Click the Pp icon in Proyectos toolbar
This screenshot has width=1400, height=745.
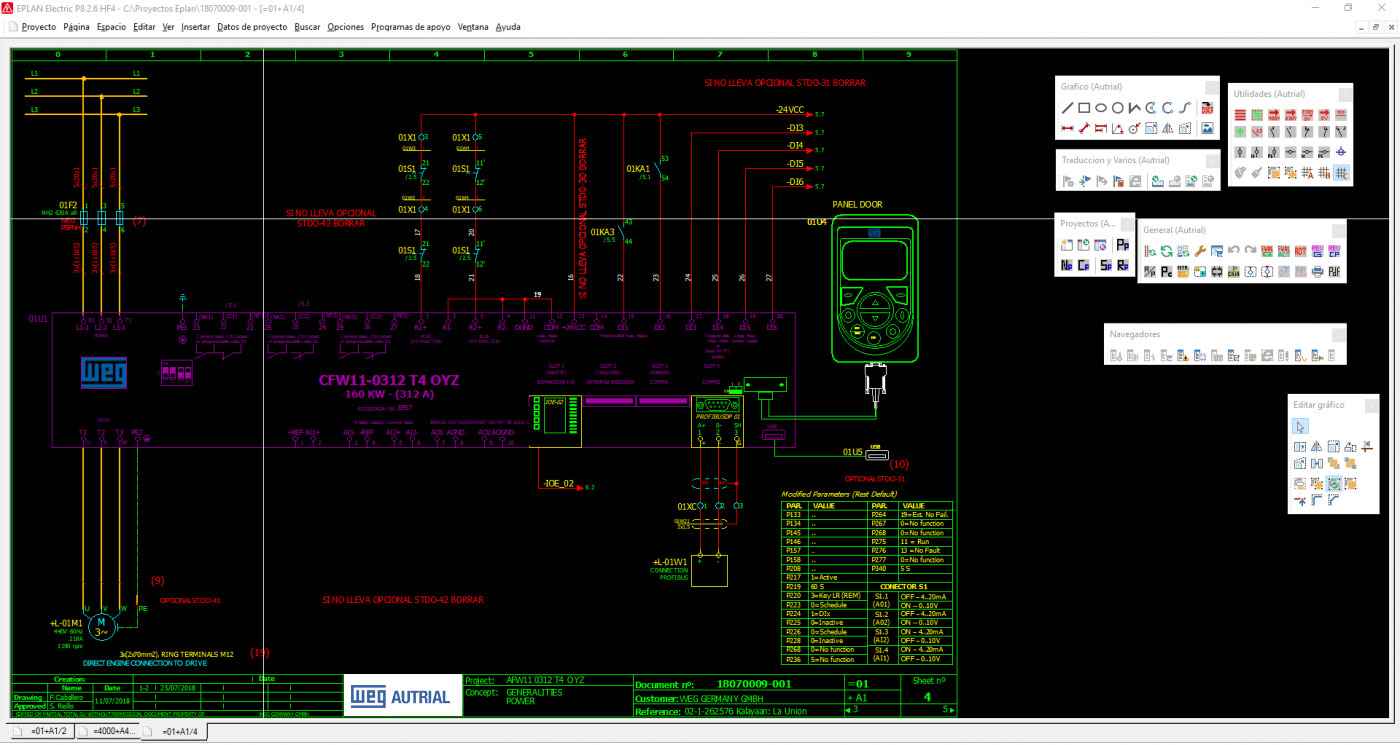tap(1123, 245)
